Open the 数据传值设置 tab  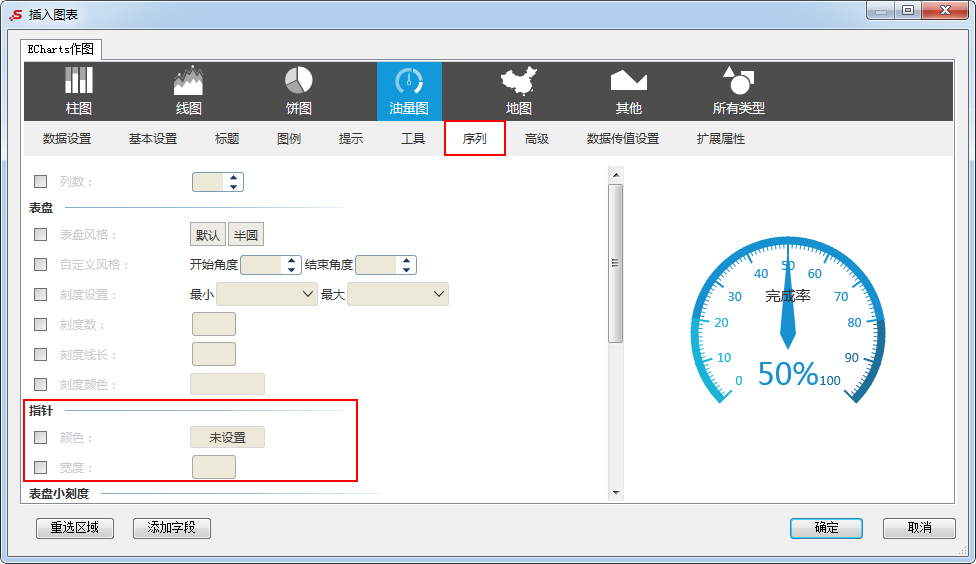pos(623,138)
